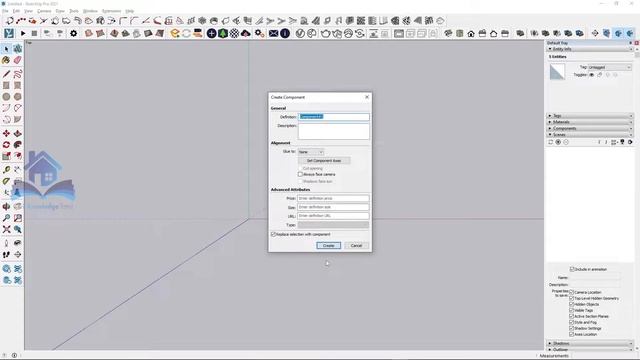
Task: Click the Description text box in dialog
Action: tap(334, 131)
